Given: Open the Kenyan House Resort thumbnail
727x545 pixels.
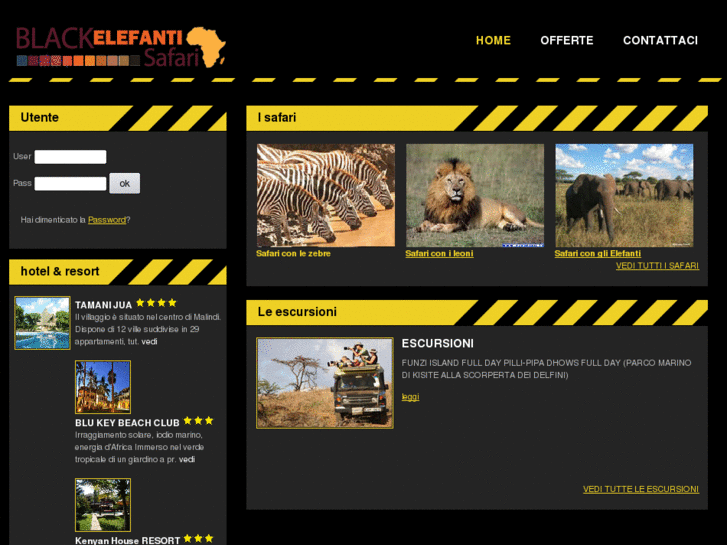Looking at the screenshot, I should click(x=103, y=505).
